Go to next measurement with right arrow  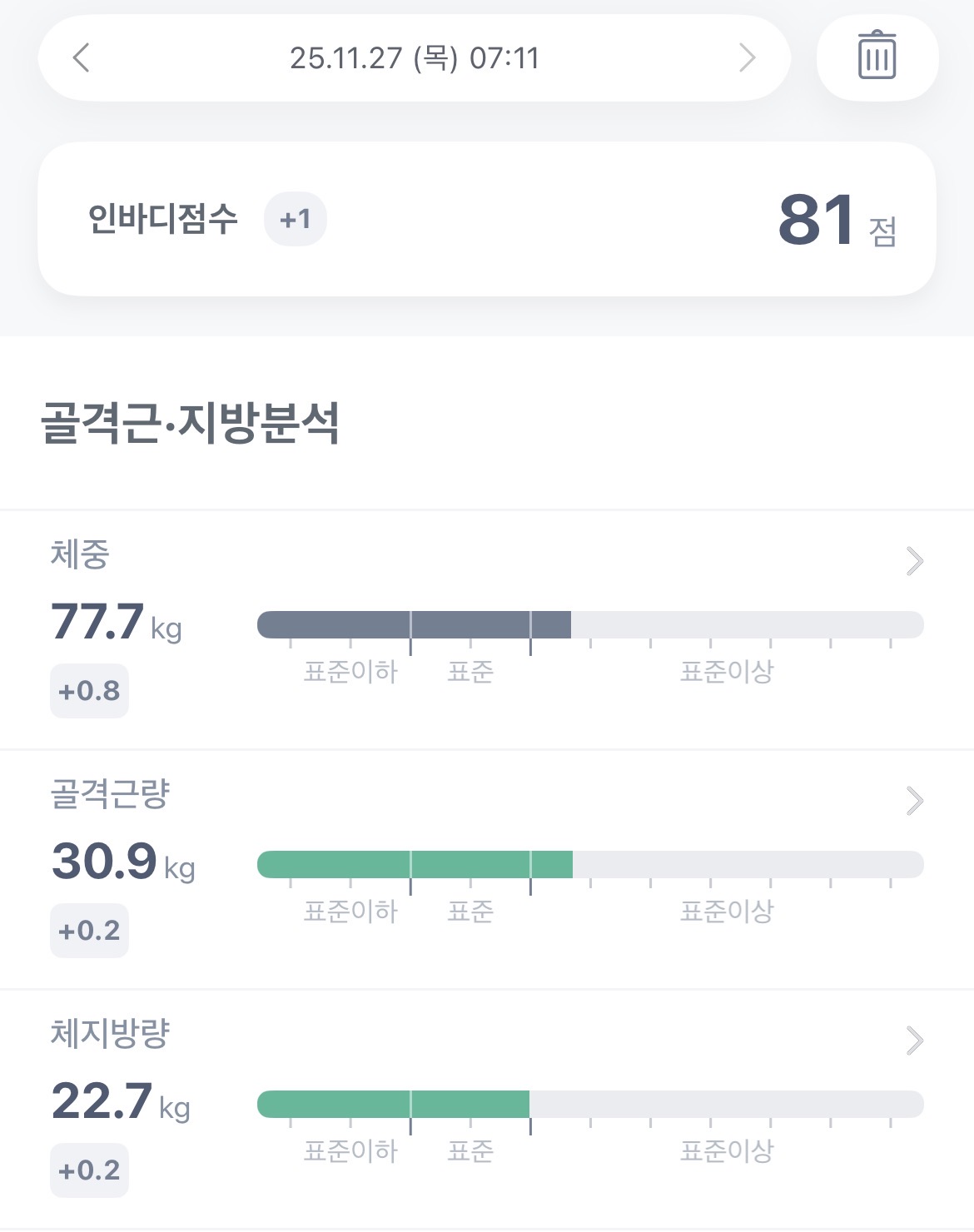point(747,57)
